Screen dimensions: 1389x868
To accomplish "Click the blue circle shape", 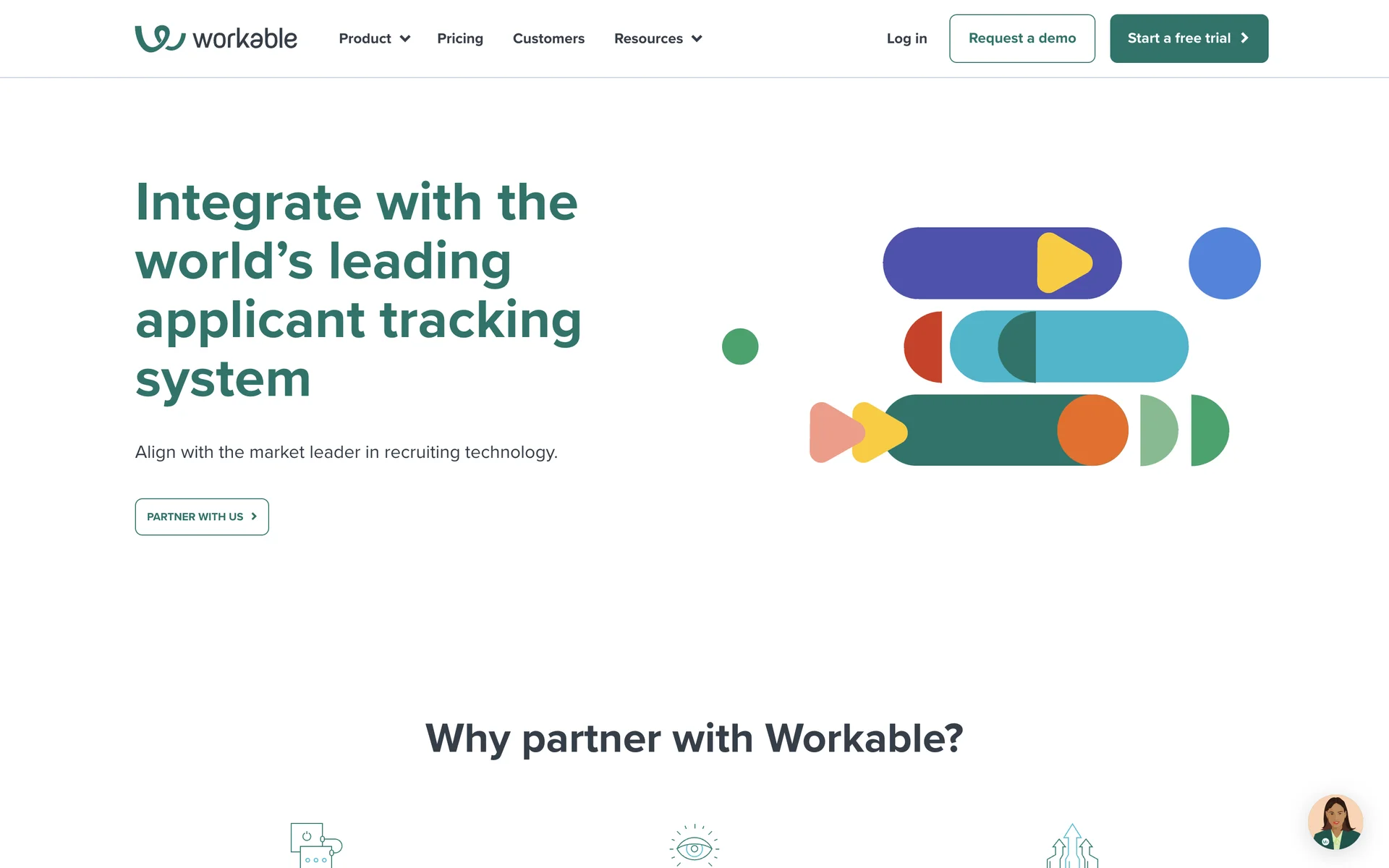I will tap(1224, 263).
